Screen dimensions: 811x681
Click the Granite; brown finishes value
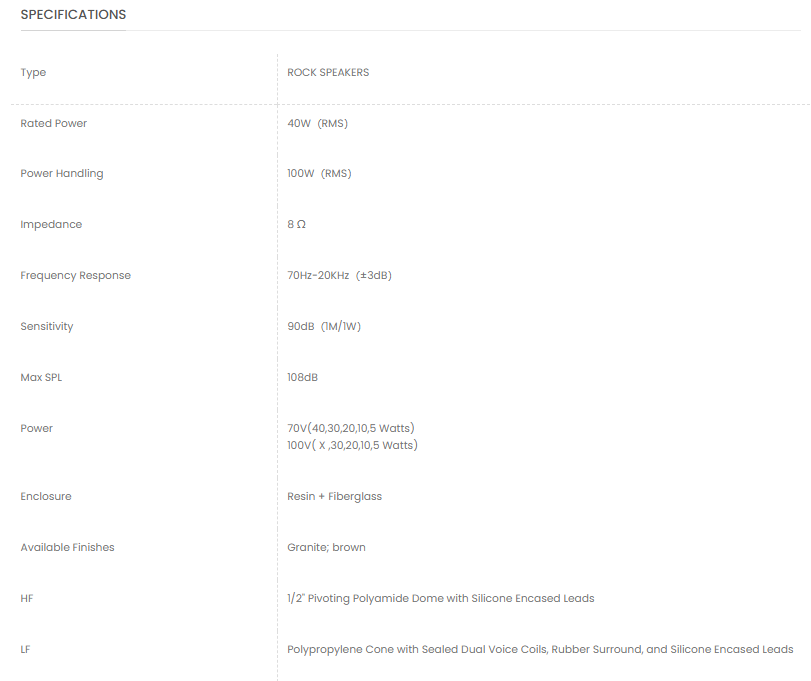(326, 547)
